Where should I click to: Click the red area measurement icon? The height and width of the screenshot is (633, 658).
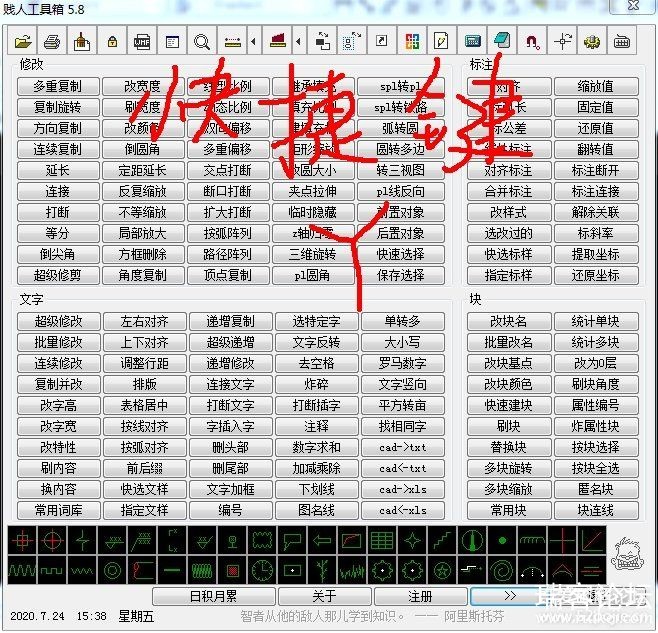(277, 41)
